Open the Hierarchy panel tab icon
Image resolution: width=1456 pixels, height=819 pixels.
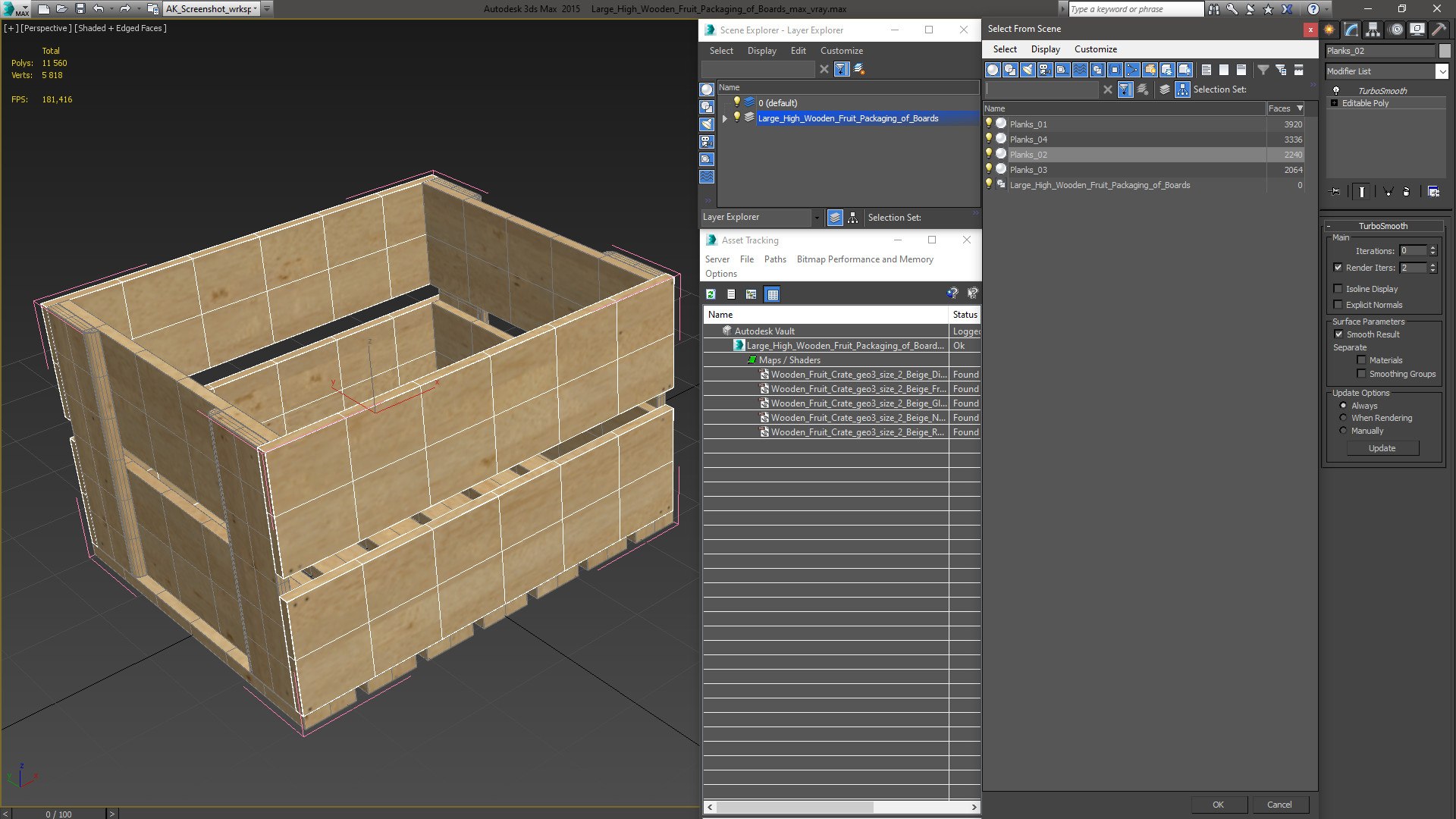pos(1373,30)
